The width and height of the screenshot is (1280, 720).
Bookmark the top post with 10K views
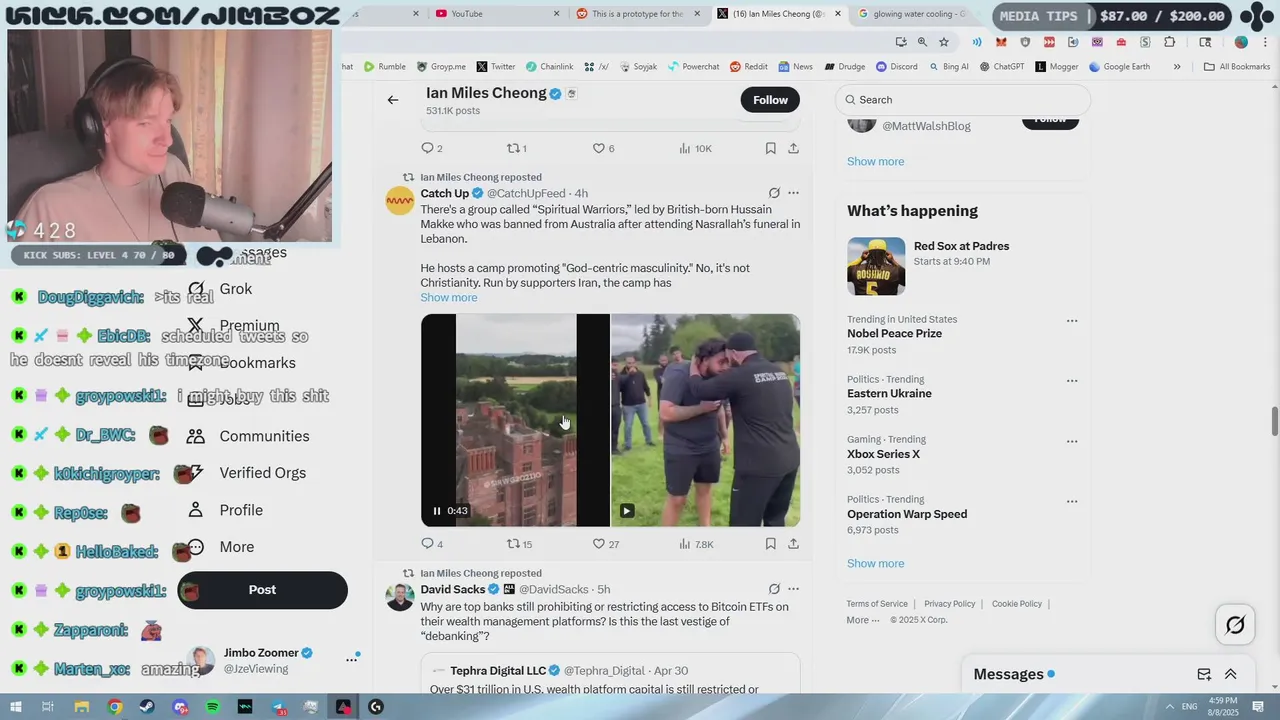[770, 148]
